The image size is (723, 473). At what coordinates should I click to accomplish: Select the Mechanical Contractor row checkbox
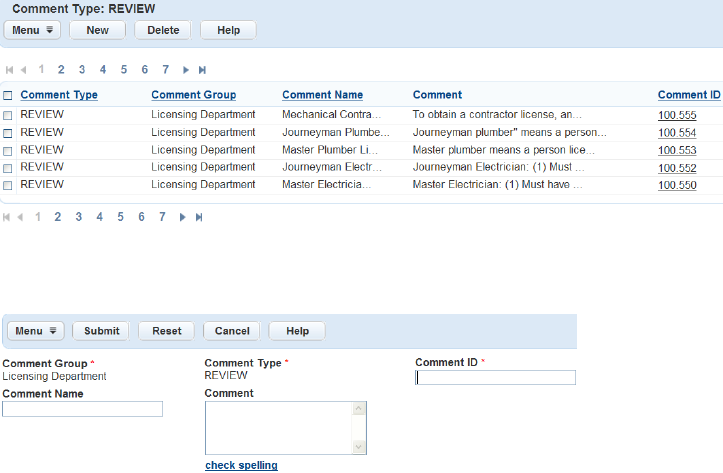click(x=7, y=115)
